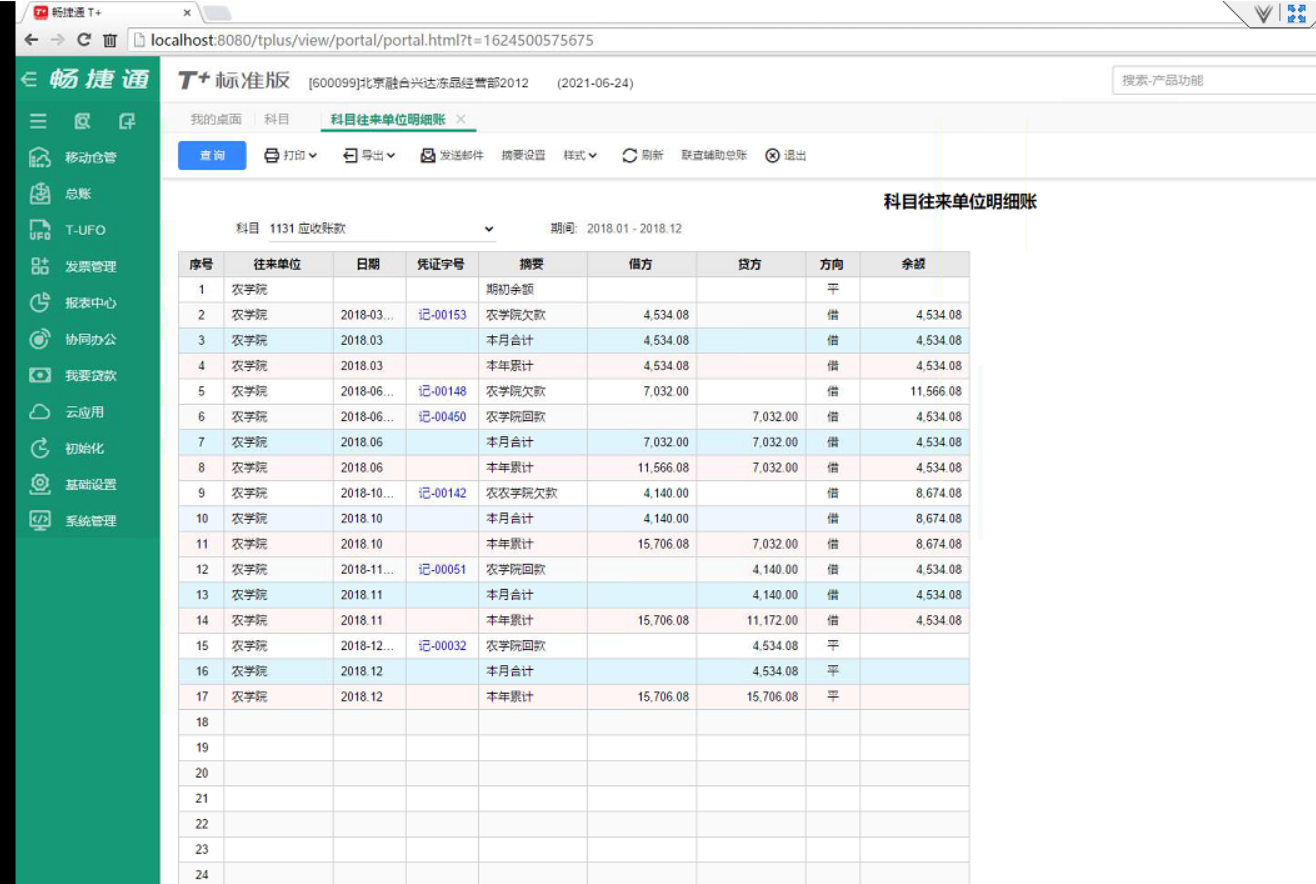The height and width of the screenshot is (884, 1316).
Task: Click the 方向 column header
Action: coord(832,265)
